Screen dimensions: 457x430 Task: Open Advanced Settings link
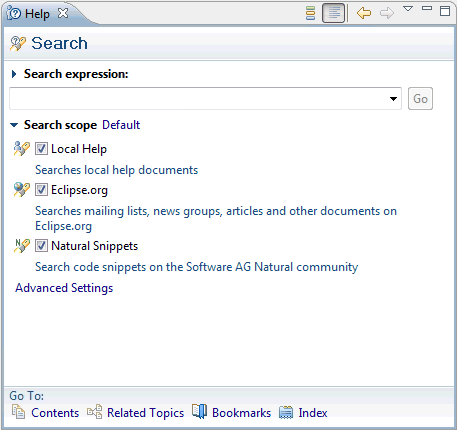[x=64, y=288]
